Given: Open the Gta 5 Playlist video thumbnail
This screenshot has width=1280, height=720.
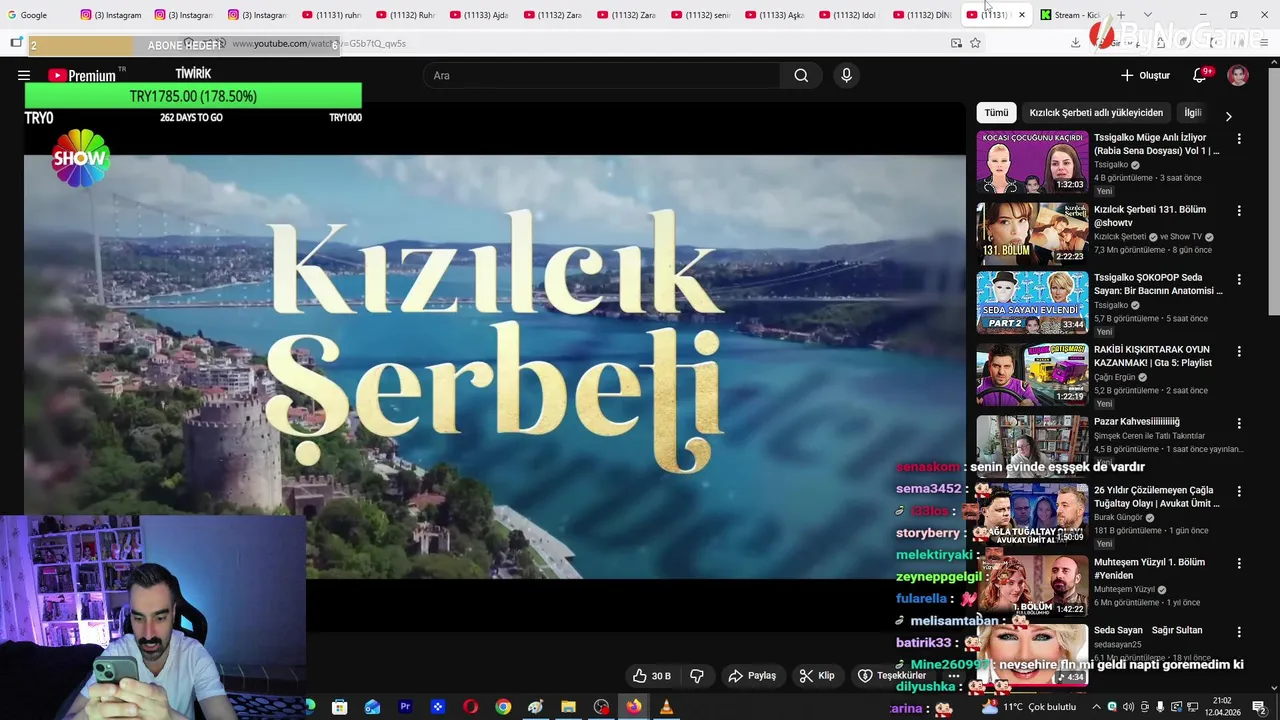Looking at the screenshot, I should [1032, 374].
